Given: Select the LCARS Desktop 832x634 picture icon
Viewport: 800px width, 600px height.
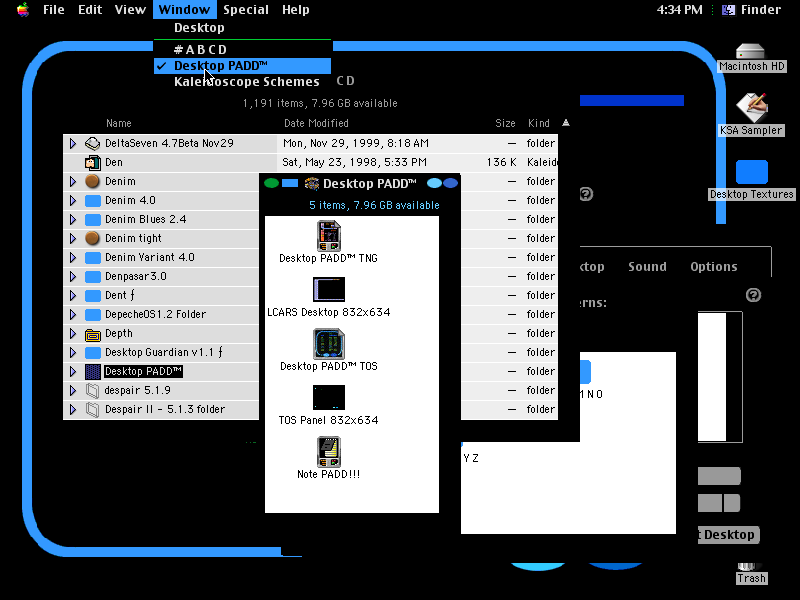Looking at the screenshot, I should (329, 290).
